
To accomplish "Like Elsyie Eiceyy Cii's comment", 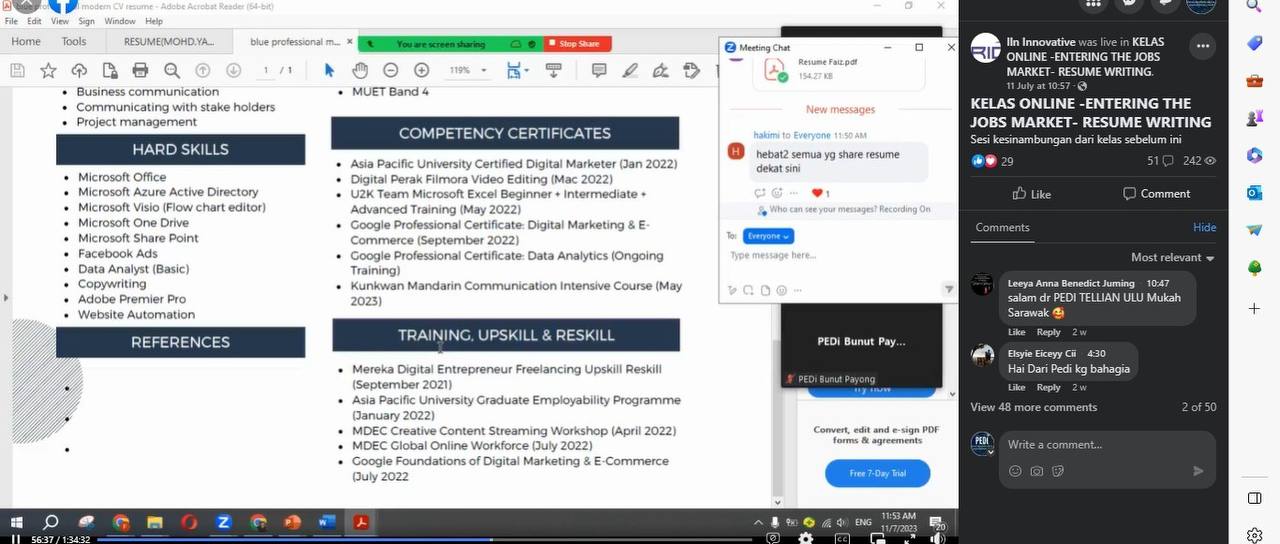I will coord(1016,388).
